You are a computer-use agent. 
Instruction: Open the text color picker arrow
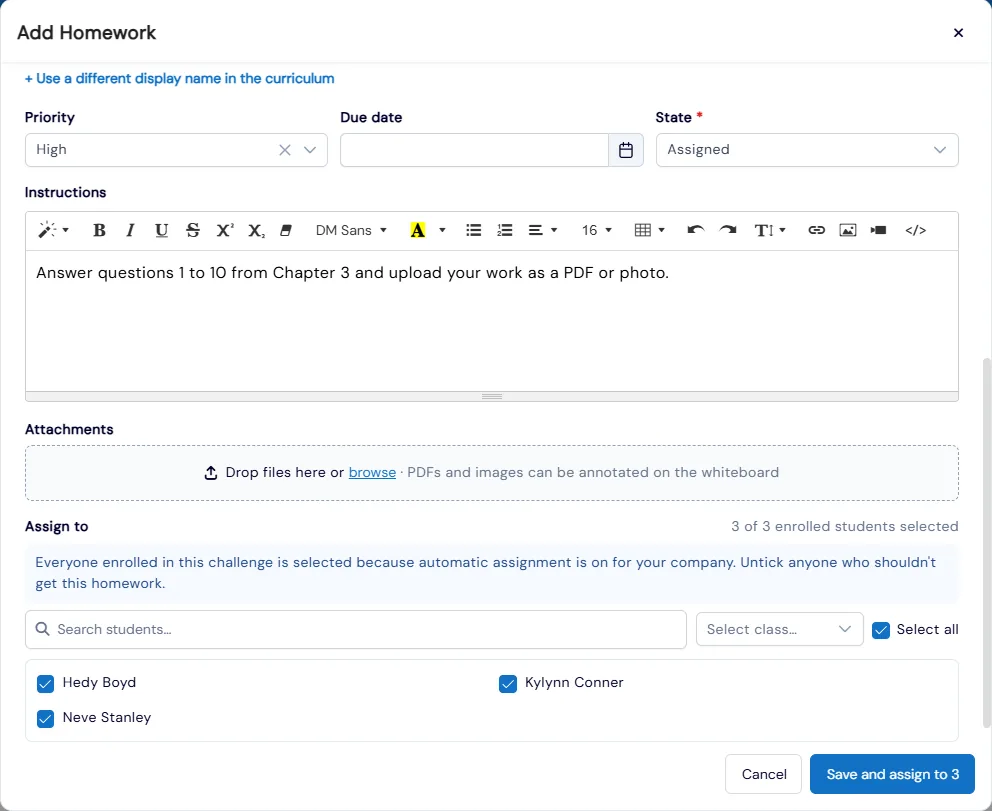[442, 230]
